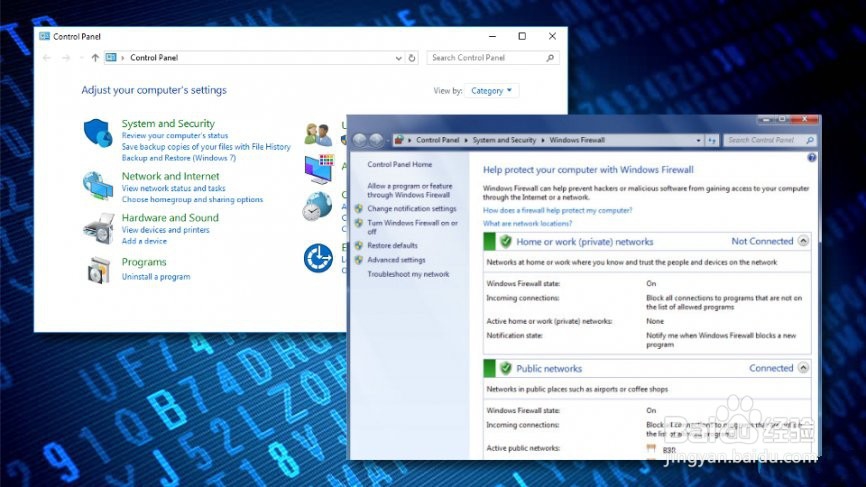Open Firewall address bar dropdown arrow
Screen dimensions: 866x487
click(x=698, y=140)
